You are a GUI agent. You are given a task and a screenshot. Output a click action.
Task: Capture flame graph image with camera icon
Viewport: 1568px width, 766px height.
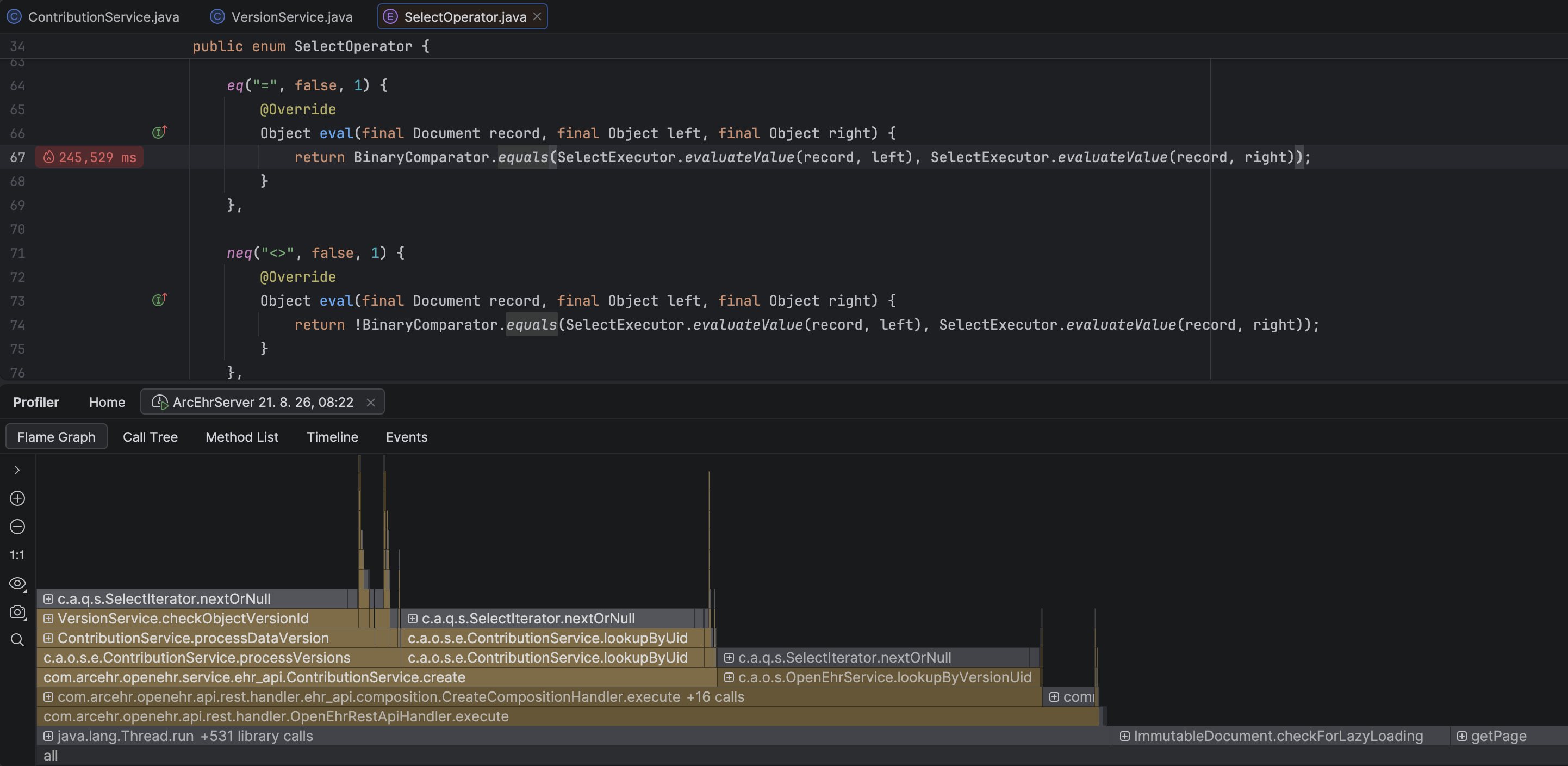pos(17,611)
